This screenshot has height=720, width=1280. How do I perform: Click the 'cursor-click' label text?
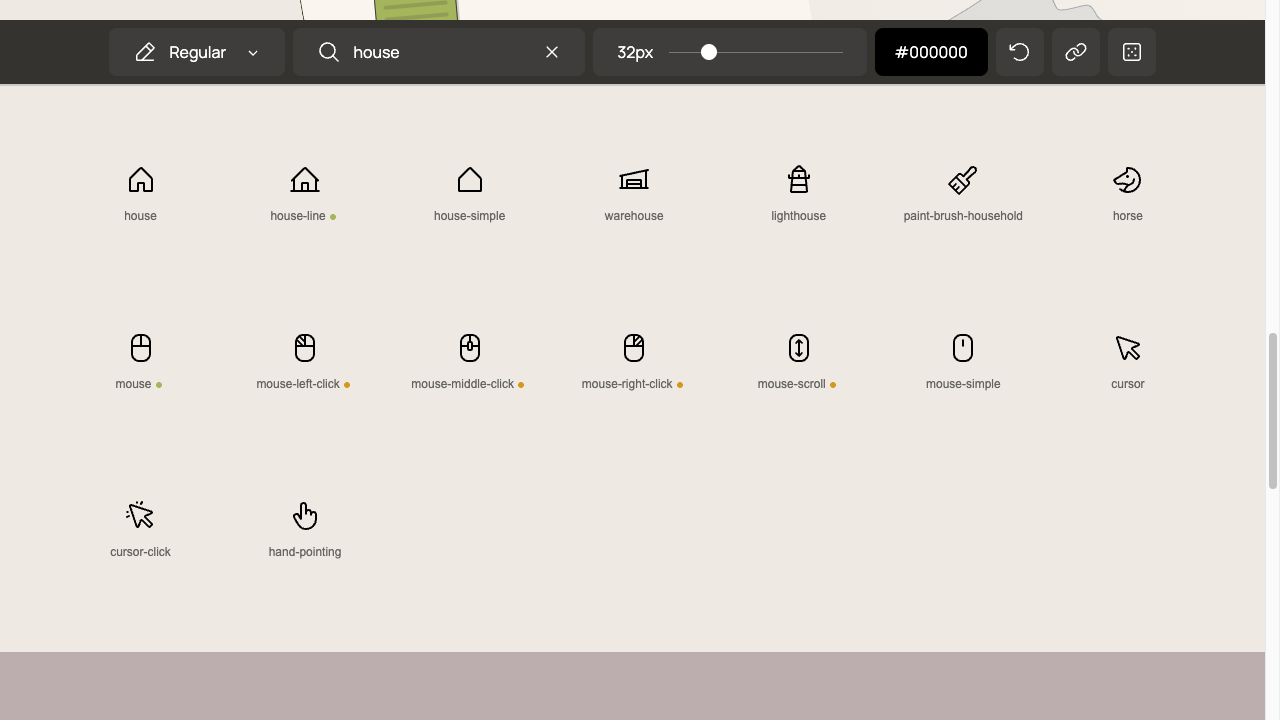point(141,552)
